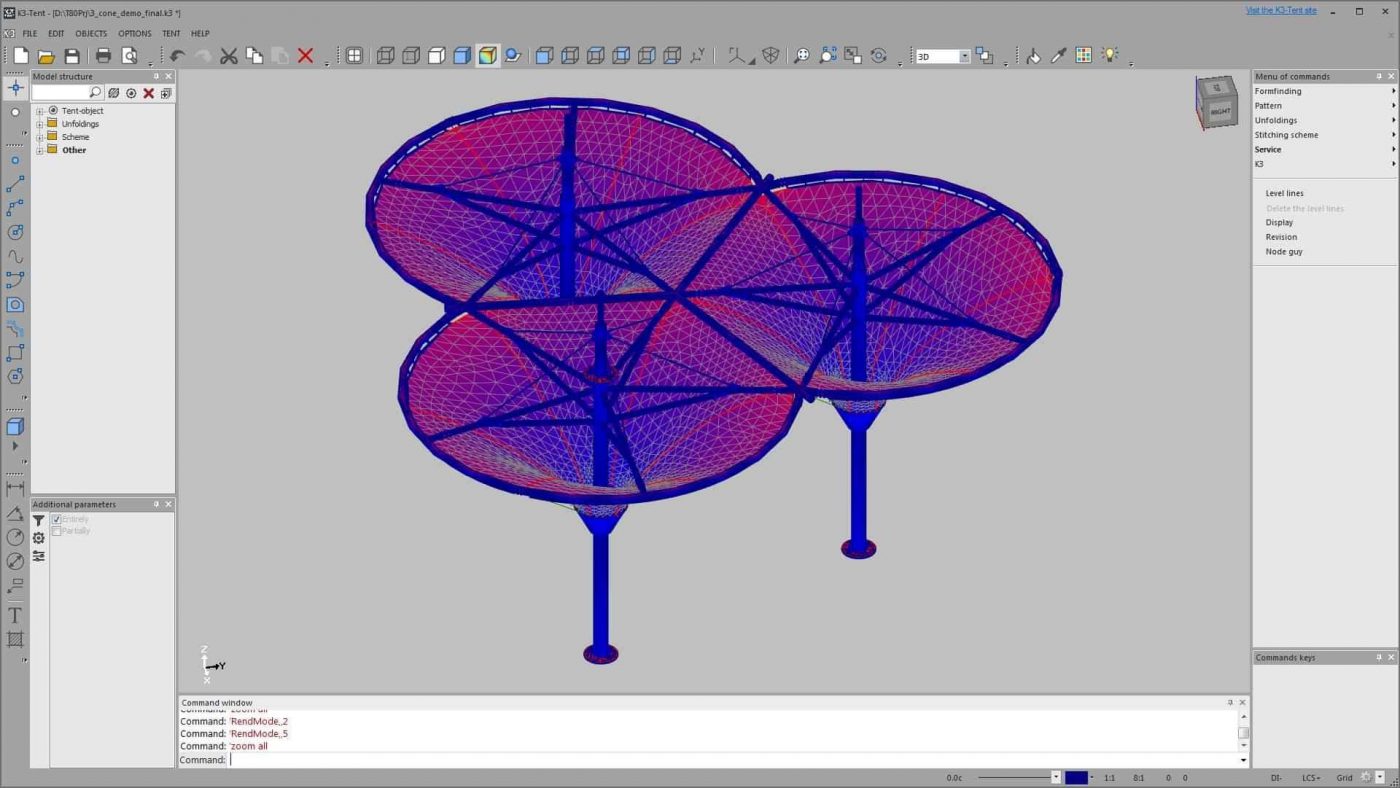The height and width of the screenshot is (788, 1400).
Task: Click the red X Delete icon in toolbar
Action: coord(305,56)
